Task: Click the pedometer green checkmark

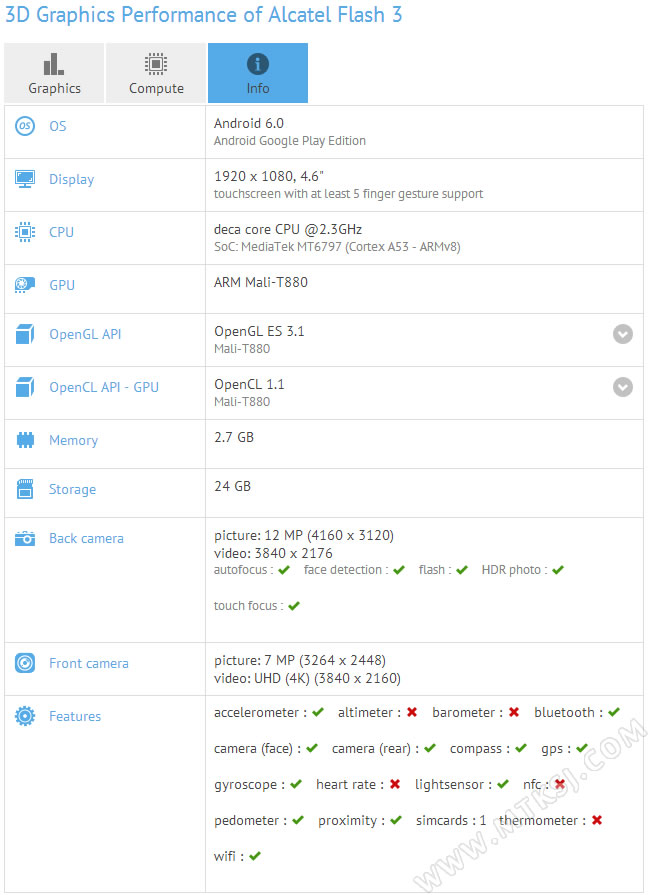Action: pyautogui.click(x=298, y=820)
